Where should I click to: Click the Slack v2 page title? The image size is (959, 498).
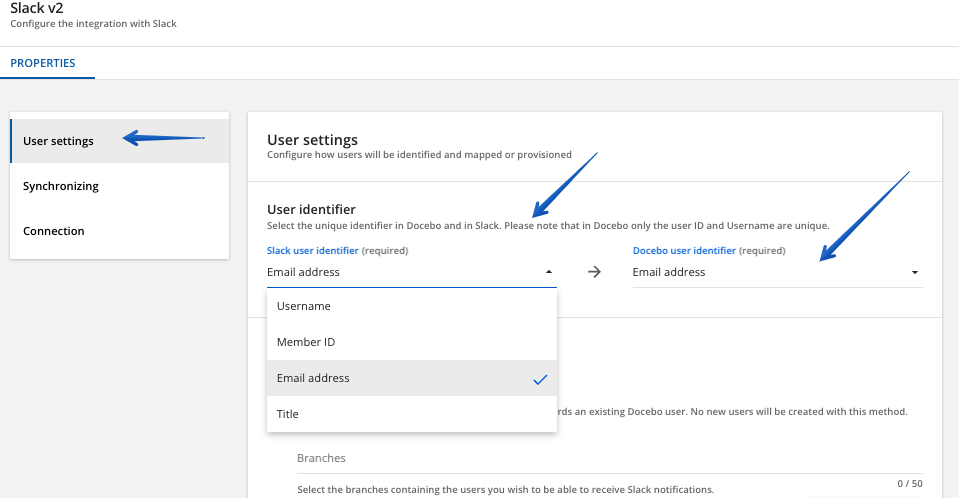[37, 8]
